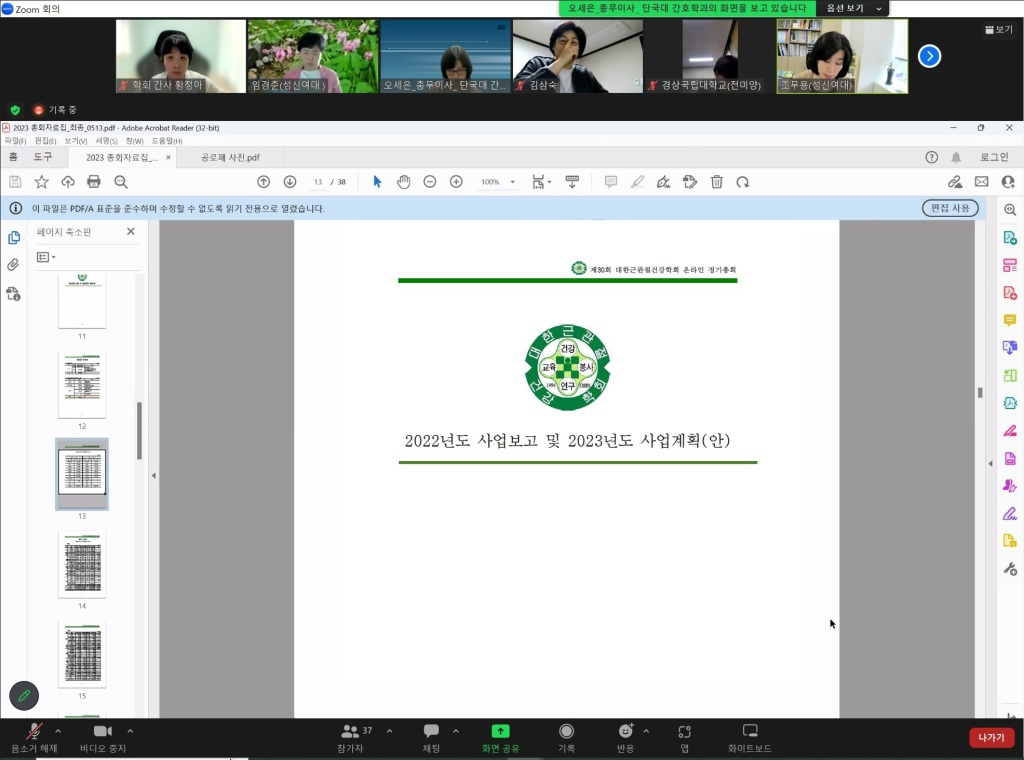Image resolution: width=1024 pixels, height=760 pixels.
Task: Select the page 15 thumbnail
Action: [82, 654]
